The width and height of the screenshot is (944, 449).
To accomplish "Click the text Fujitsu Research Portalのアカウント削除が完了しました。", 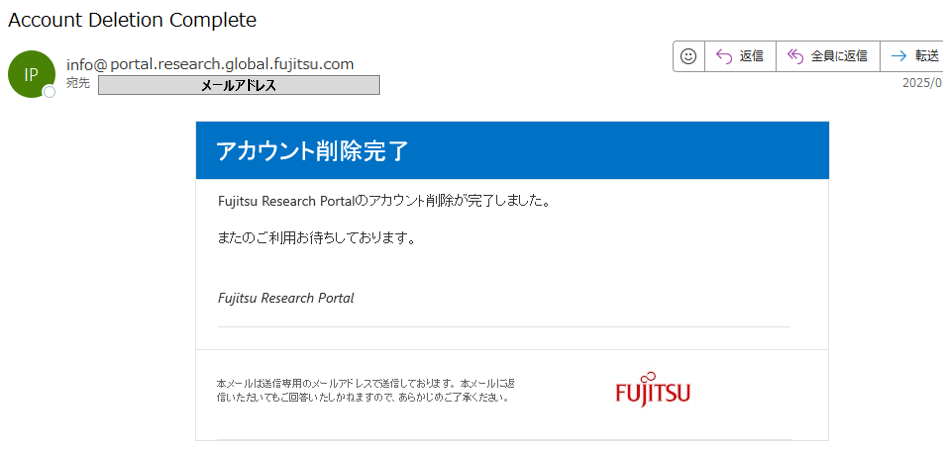I will [384, 201].
